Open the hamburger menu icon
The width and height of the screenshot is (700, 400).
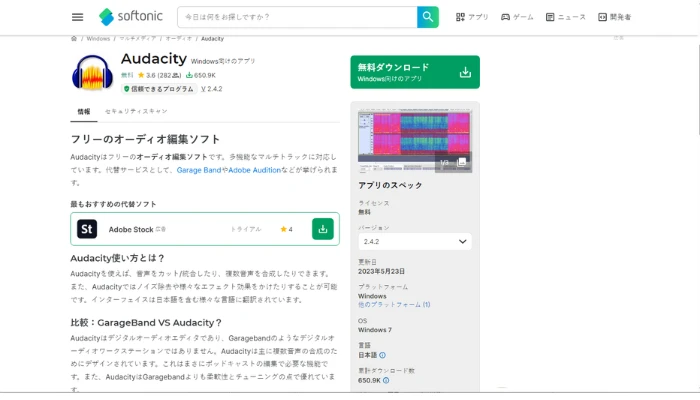click(77, 17)
